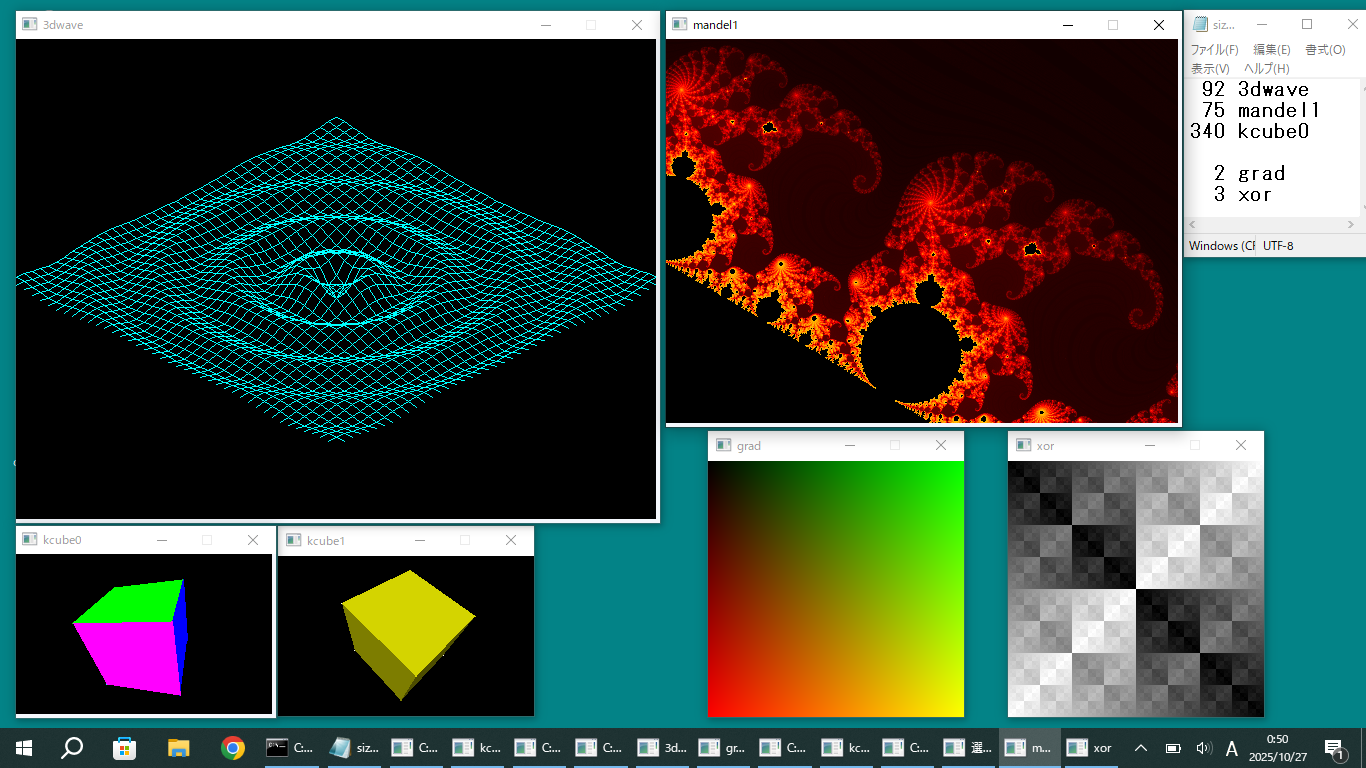Screen dimensions: 1366x768
Task: Click the speaker volume icon in tray
Action: 1203,748
